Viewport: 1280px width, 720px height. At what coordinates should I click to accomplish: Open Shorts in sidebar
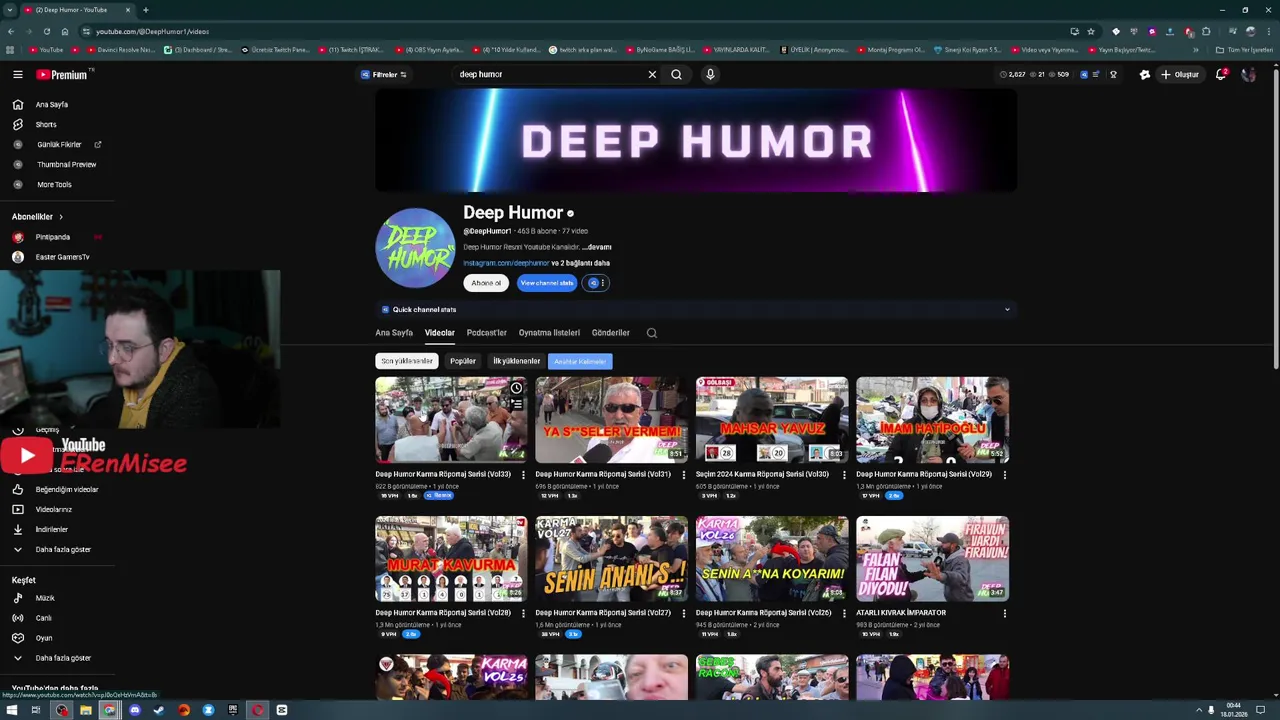tap(46, 124)
